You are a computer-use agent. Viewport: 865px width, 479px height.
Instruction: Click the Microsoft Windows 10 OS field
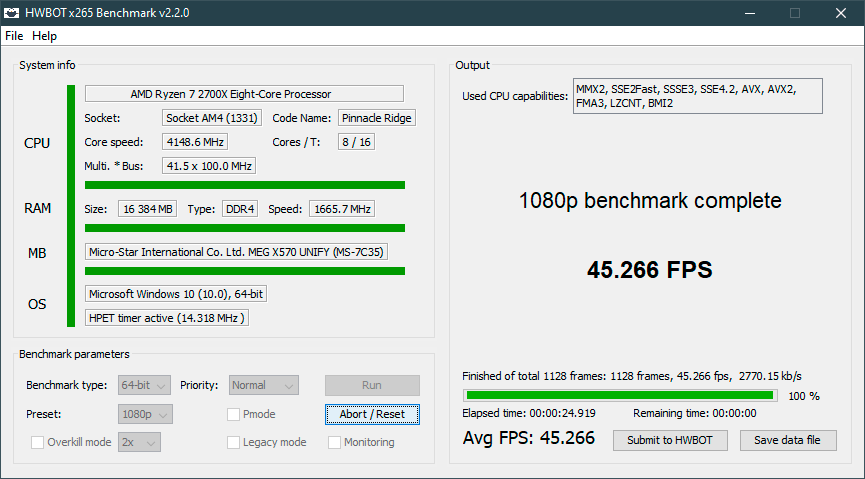tap(176, 294)
